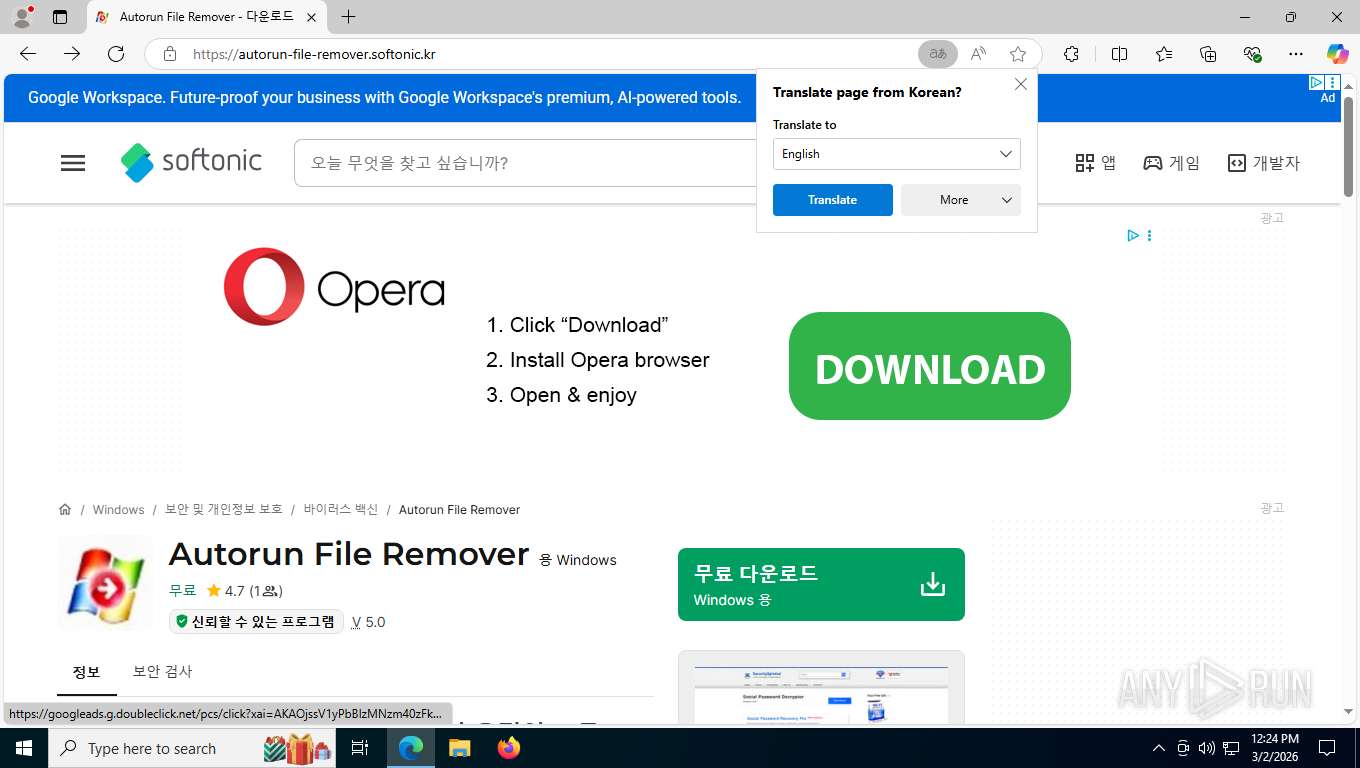Click the taskbar search box
1360x768 pixels.
[194, 748]
